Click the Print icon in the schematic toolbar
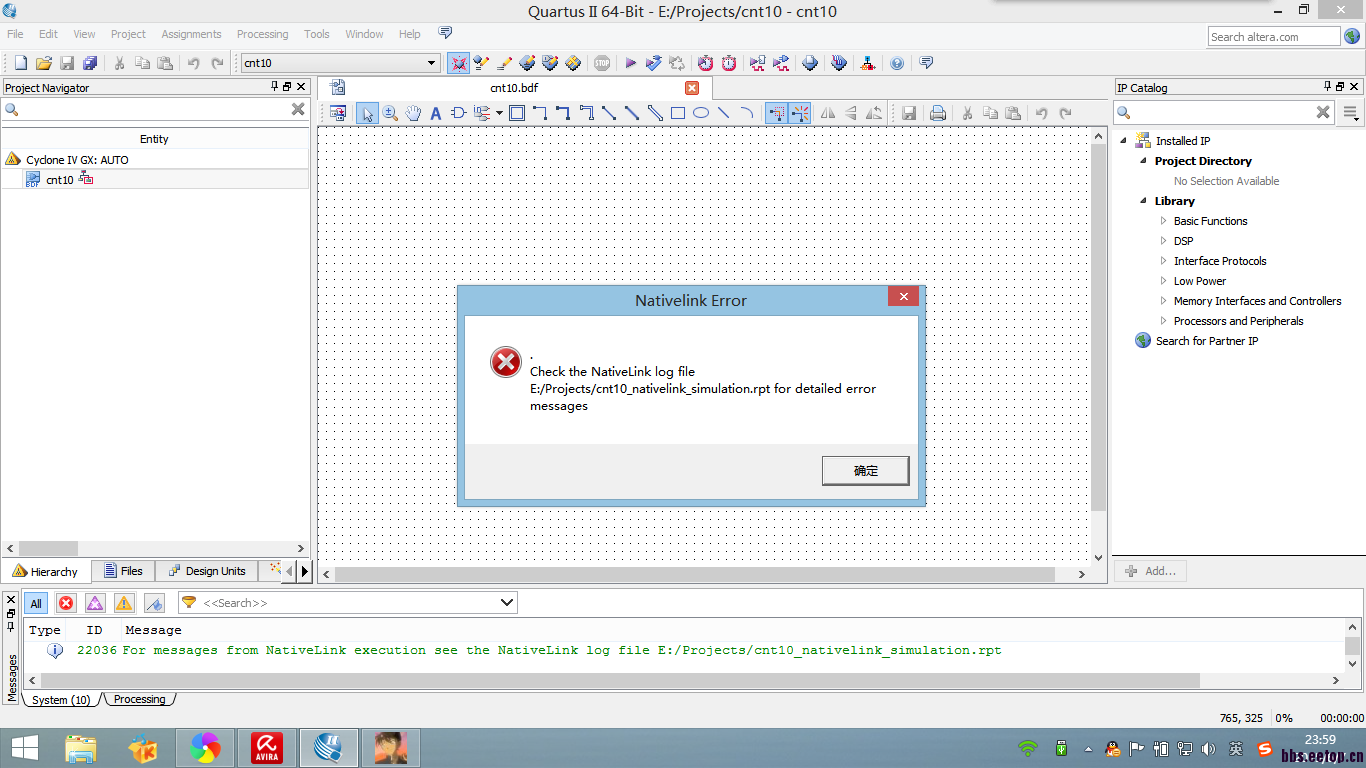This screenshot has height=768, width=1366. (x=938, y=113)
